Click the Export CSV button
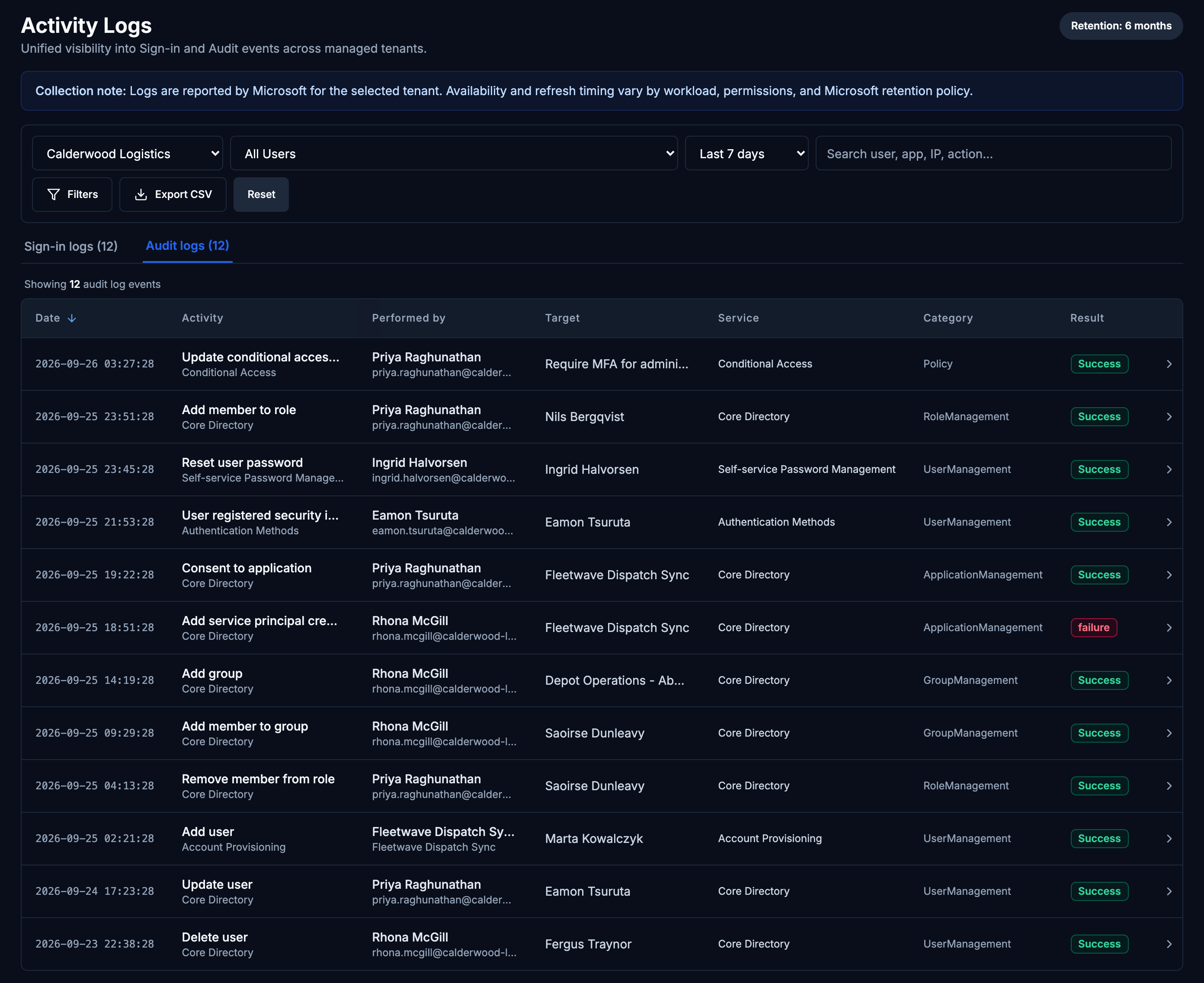Image resolution: width=1204 pixels, height=983 pixels. pos(173,194)
